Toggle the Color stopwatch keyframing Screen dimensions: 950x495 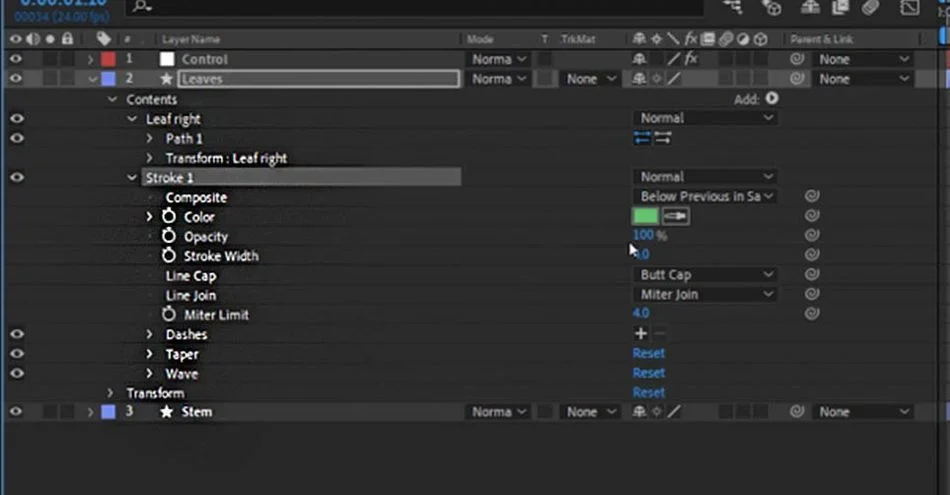pos(169,216)
